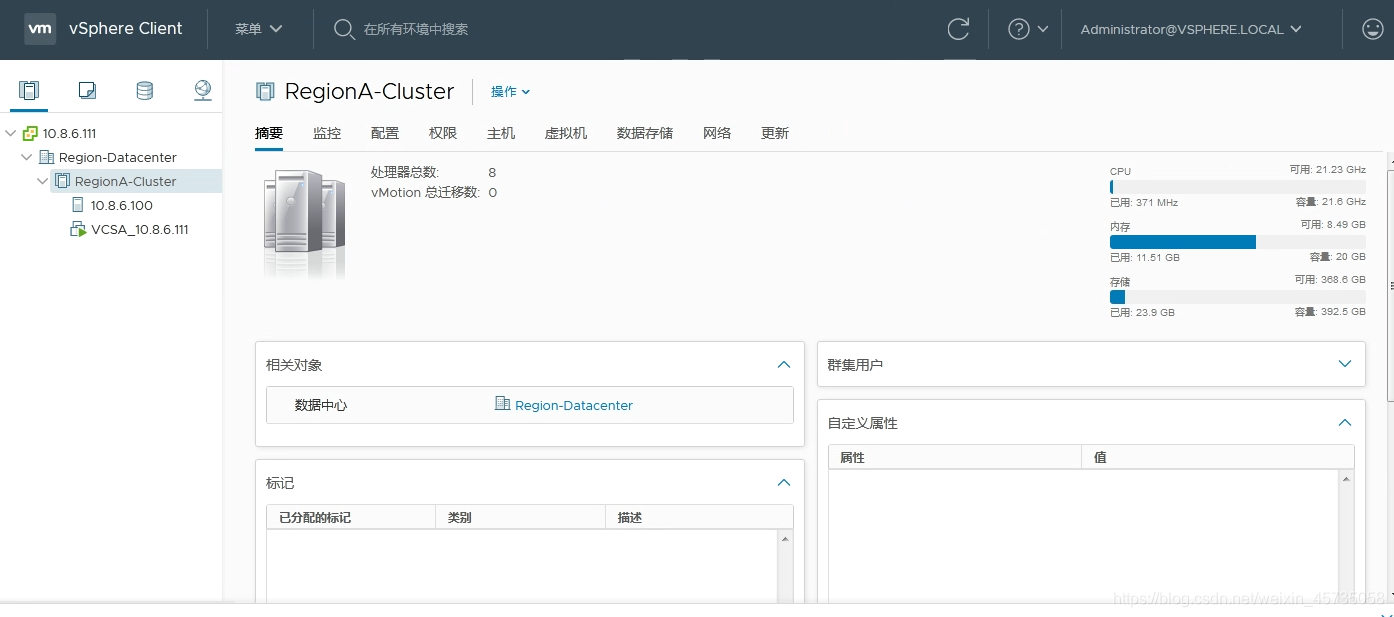Select the 网络 tab

(x=717, y=133)
